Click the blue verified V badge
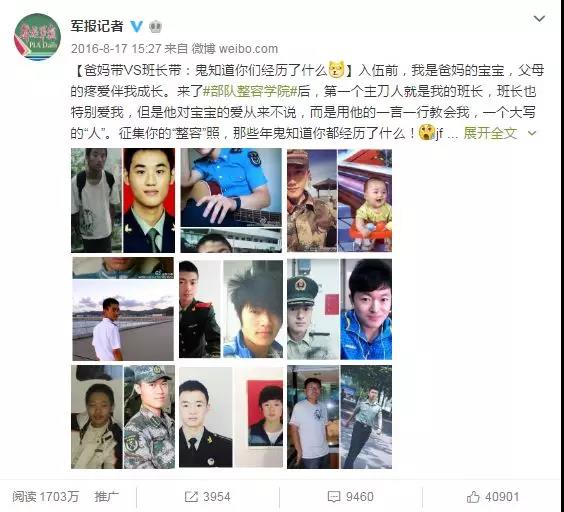The height and width of the screenshot is (512, 564). (x=137, y=26)
